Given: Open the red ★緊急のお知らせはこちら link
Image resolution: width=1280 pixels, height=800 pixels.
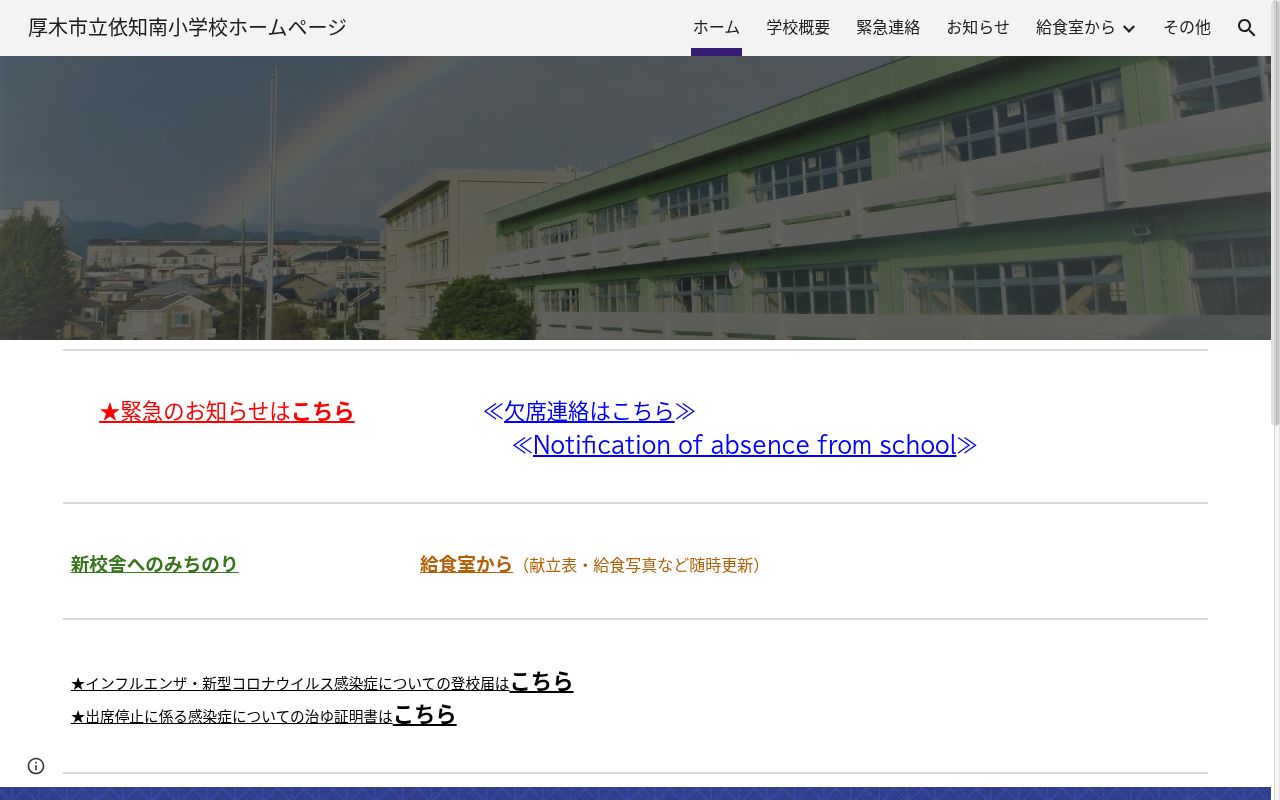Looking at the screenshot, I should click(x=227, y=411).
